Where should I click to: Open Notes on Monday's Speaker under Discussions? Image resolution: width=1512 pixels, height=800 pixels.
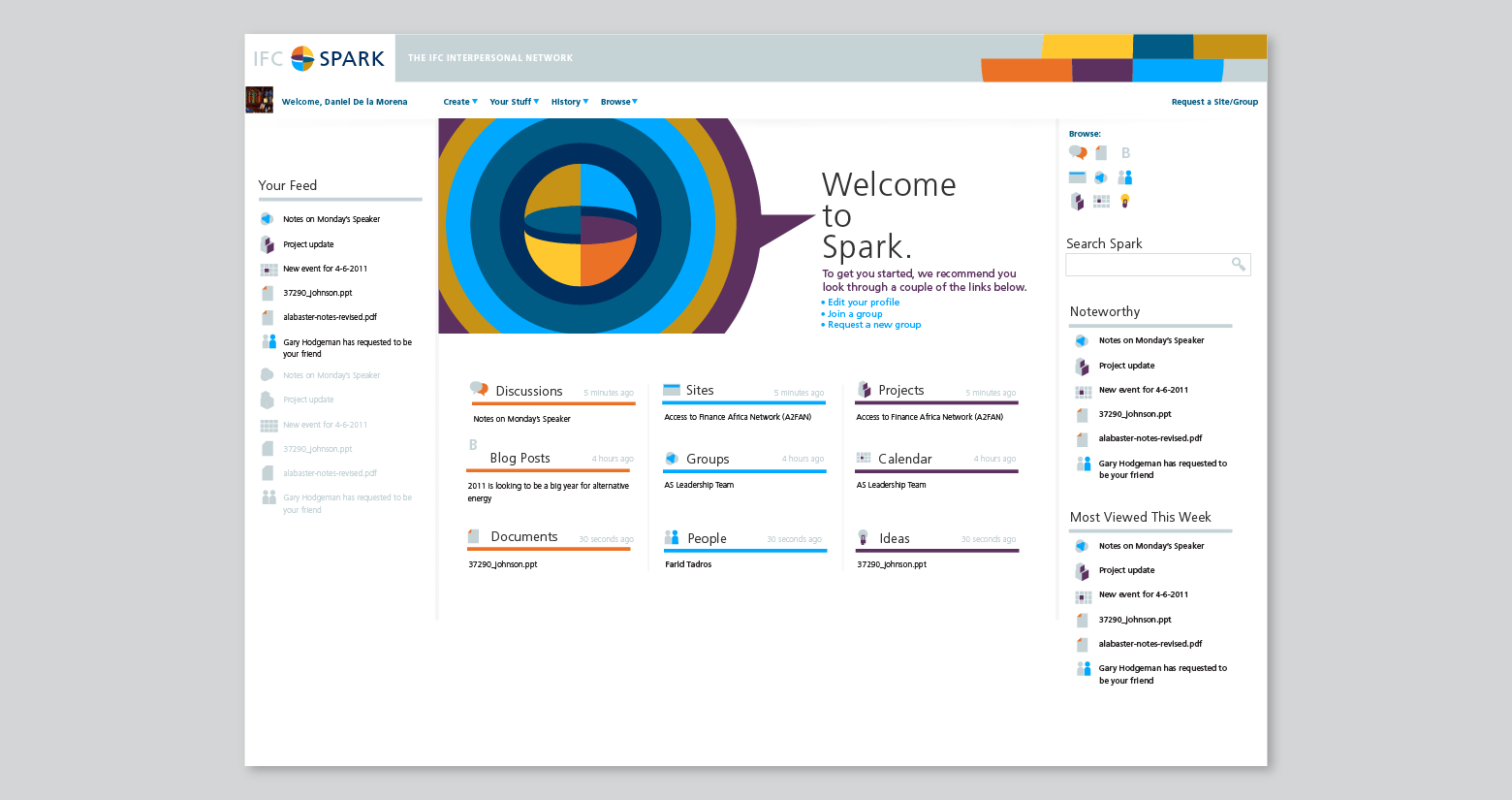coord(521,419)
